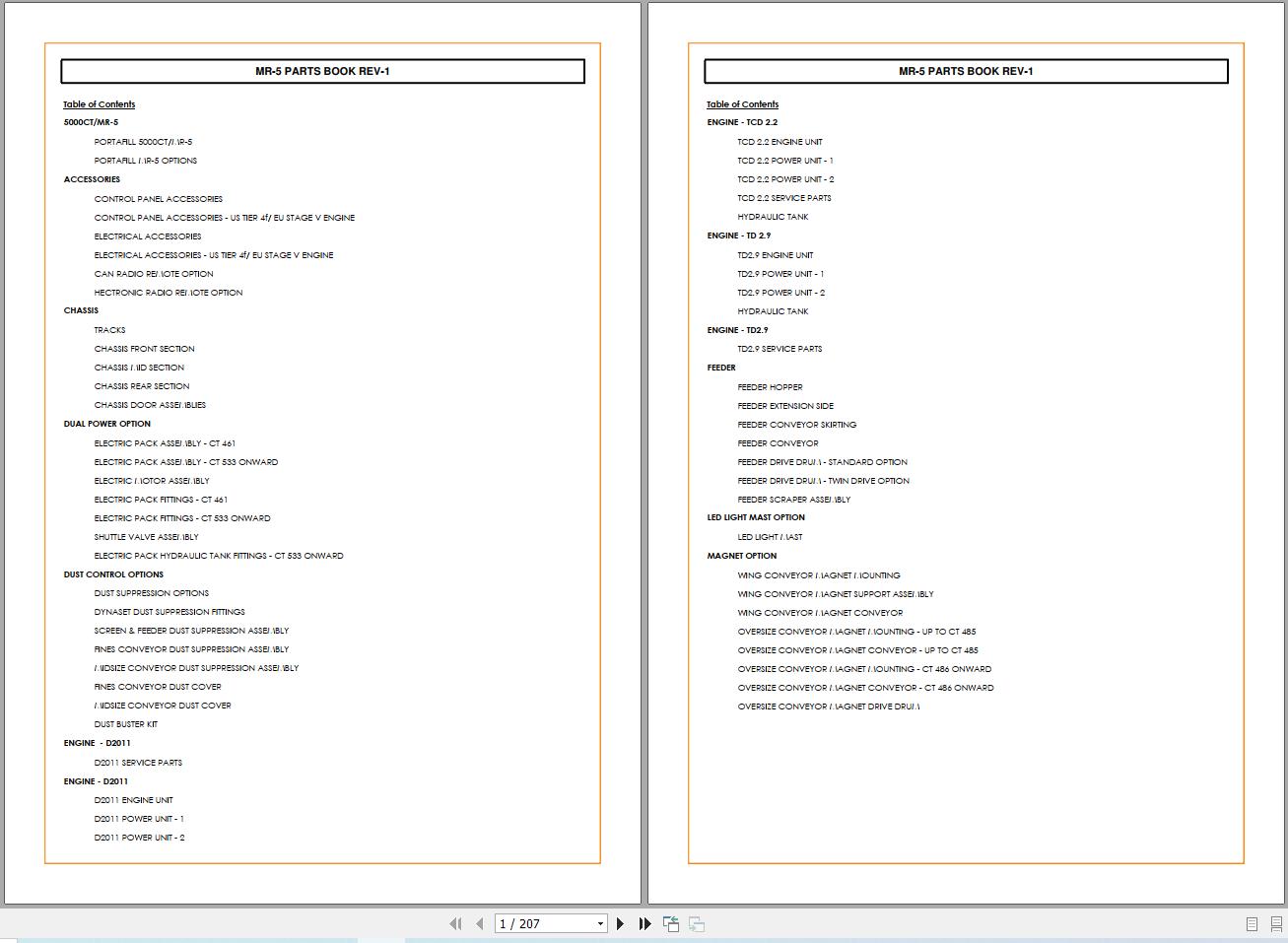Click the CHASSIS FRONT SECTION entry
The width and height of the screenshot is (1288, 943).
pos(145,349)
